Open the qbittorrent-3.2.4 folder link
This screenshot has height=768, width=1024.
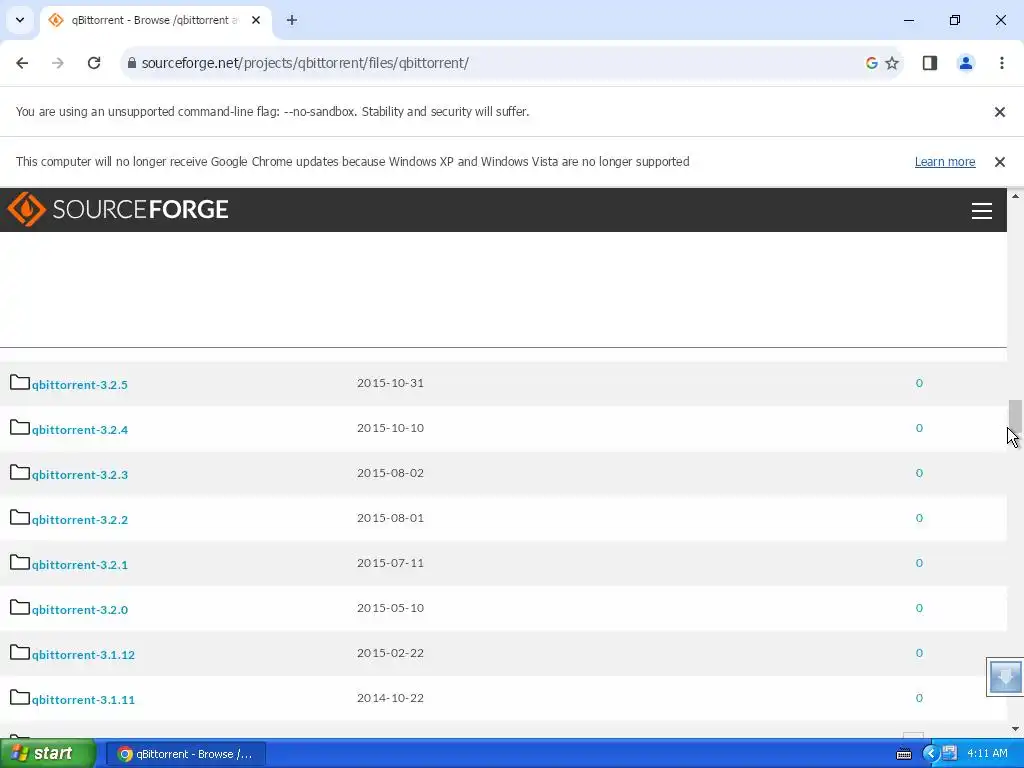point(80,430)
